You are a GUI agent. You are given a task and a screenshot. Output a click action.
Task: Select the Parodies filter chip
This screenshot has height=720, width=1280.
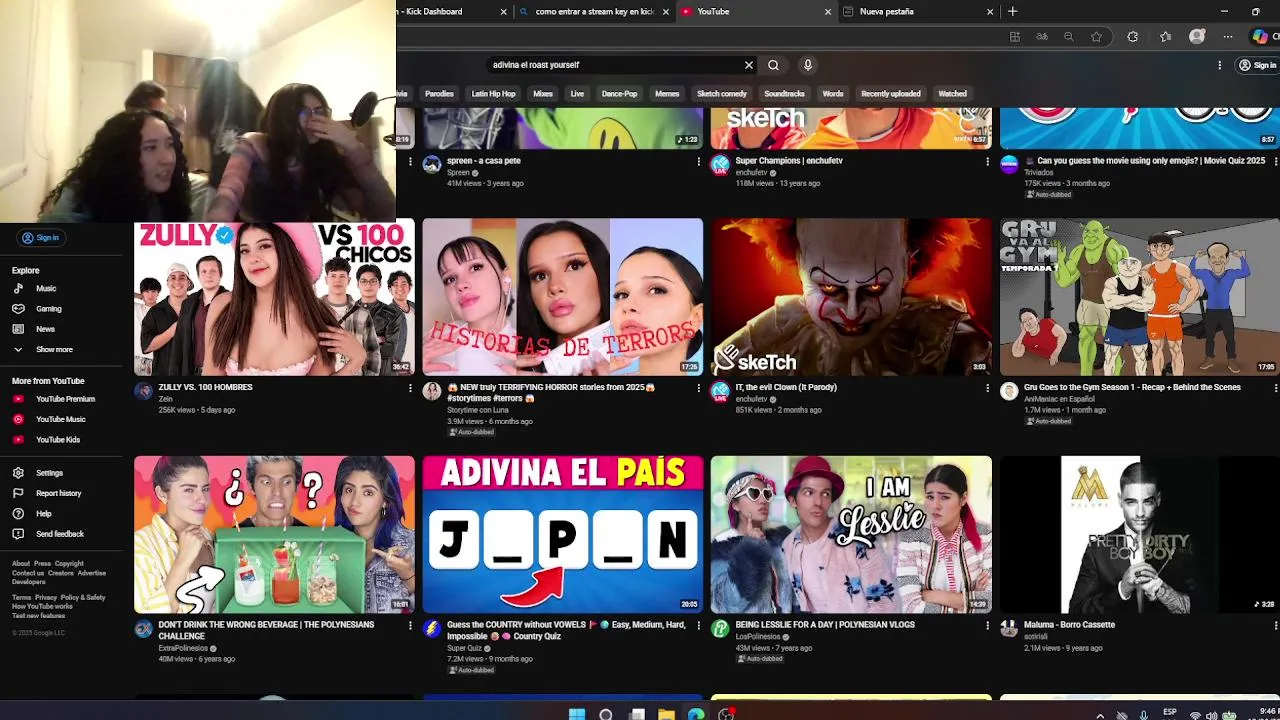pyautogui.click(x=439, y=94)
